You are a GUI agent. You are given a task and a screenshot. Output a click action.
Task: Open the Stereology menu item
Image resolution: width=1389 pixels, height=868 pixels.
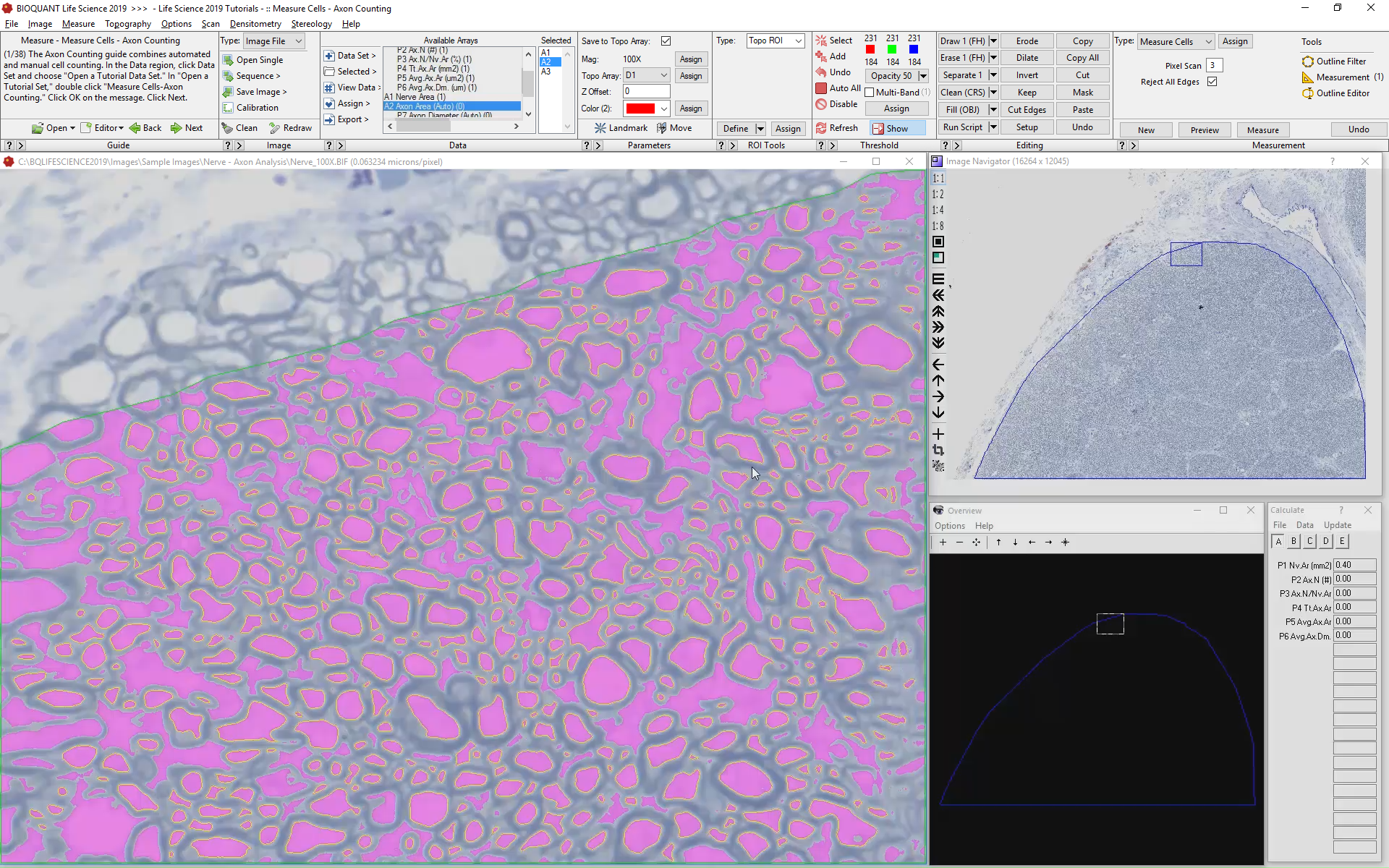tap(311, 23)
